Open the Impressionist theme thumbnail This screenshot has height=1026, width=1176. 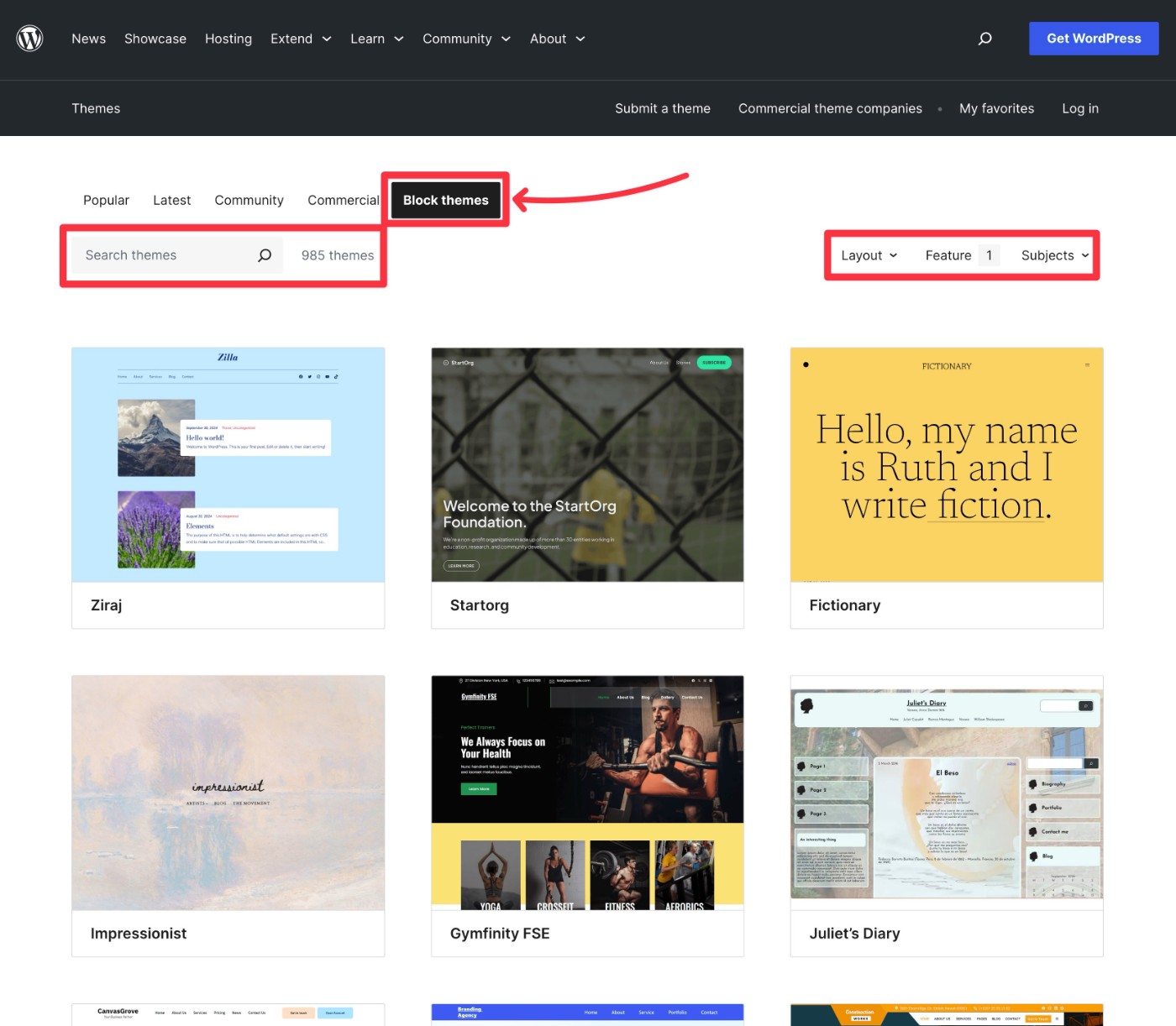click(x=228, y=793)
